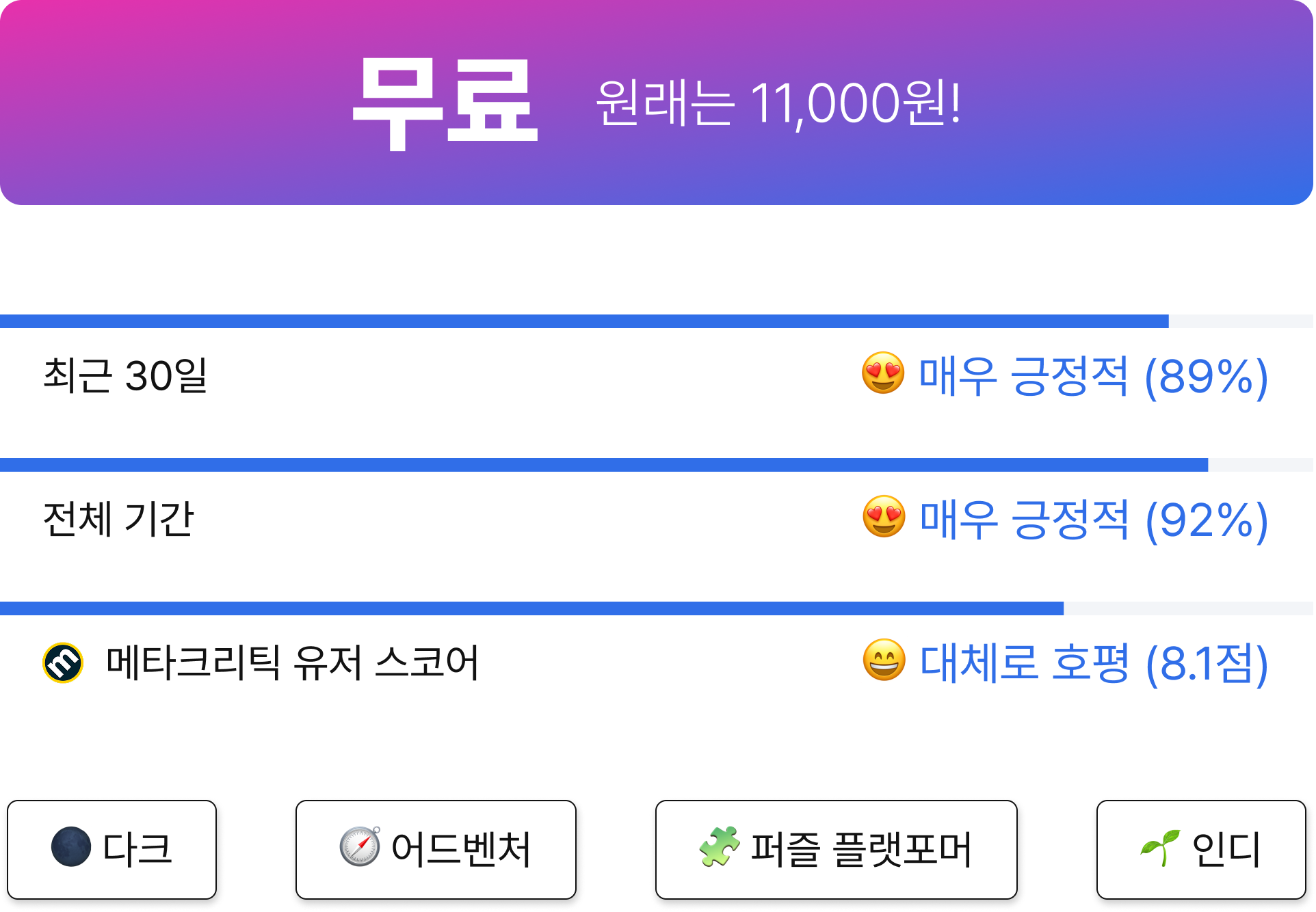Select the 어드벤처 tag button
This screenshot has height=912, width=1316.
point(436,849)
